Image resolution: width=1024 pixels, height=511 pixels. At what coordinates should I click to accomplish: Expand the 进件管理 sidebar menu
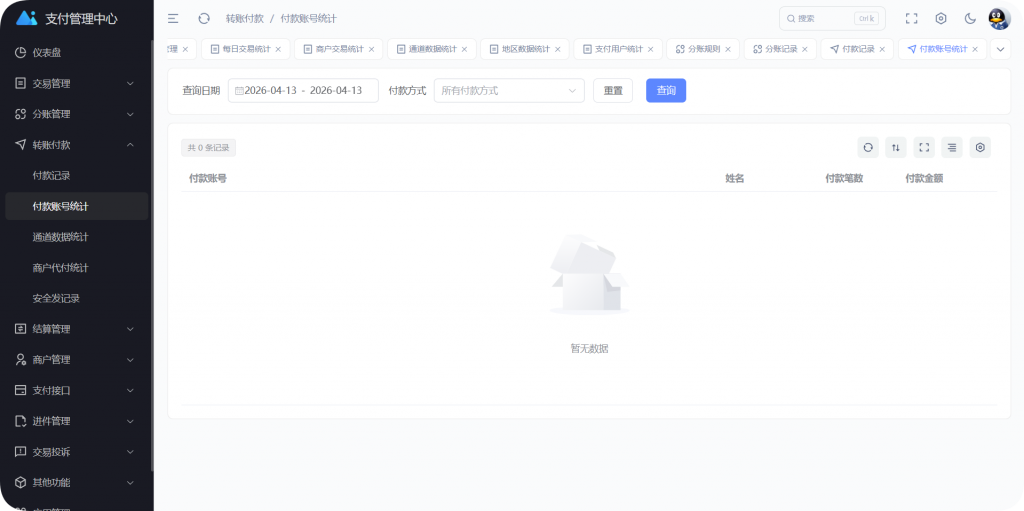click(x=76, y=421)
